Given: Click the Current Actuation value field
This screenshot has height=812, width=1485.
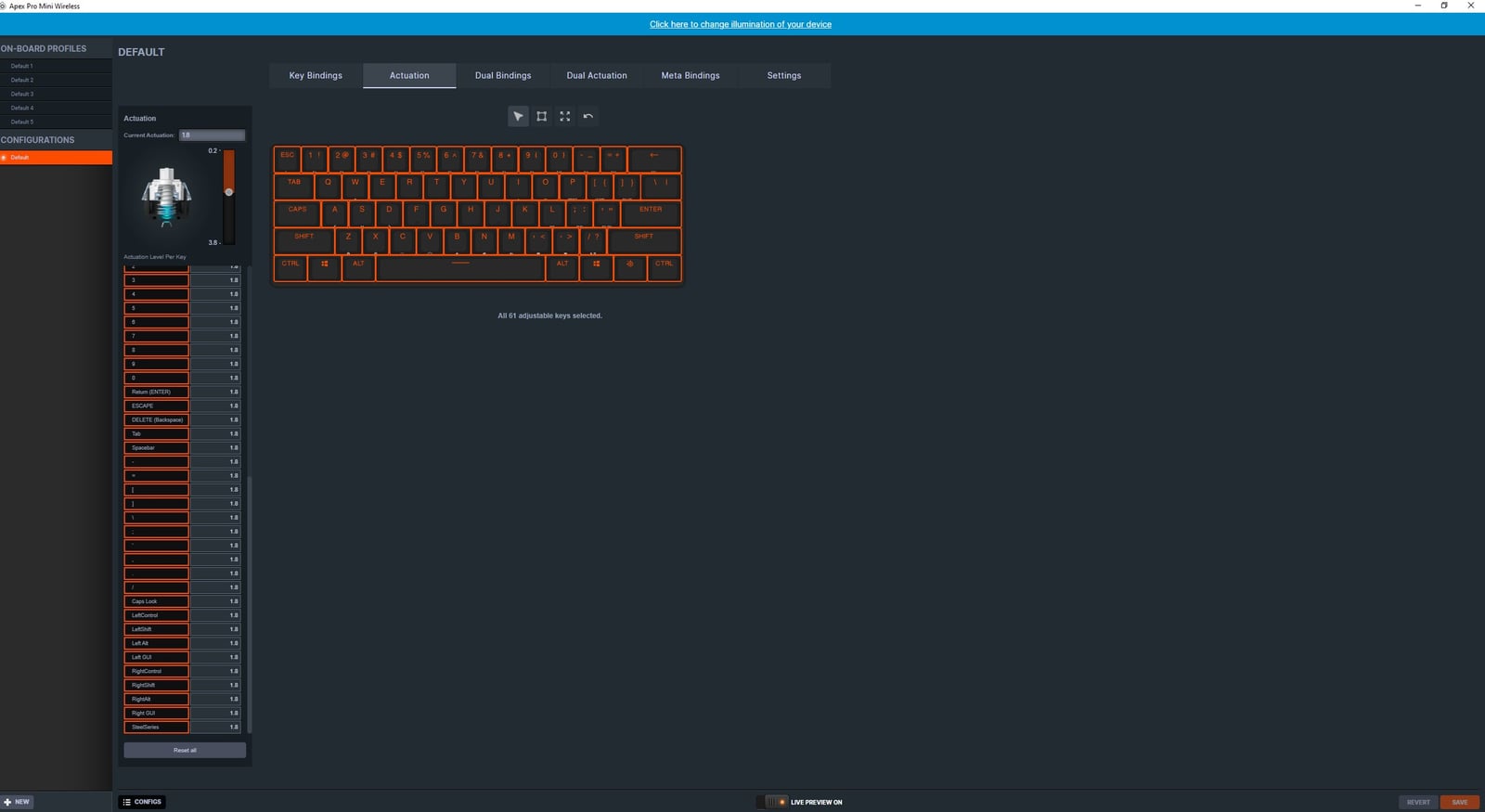Looking at the screenshot, I should pyautogui.click(x=212, y=135).
